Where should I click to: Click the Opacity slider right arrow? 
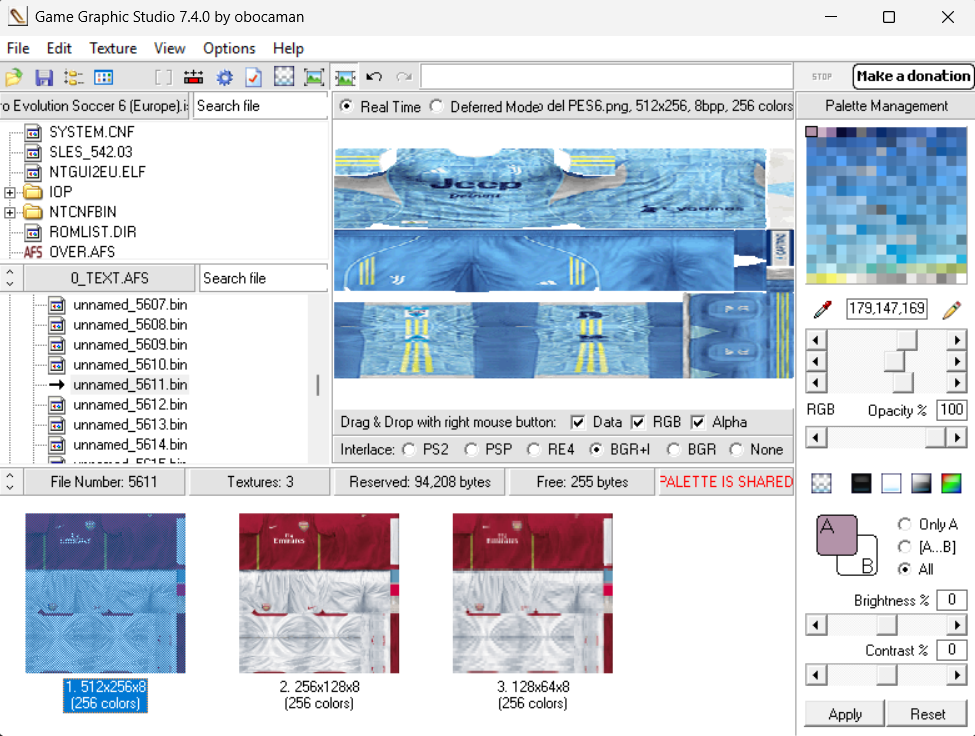[x=957, y=438]
